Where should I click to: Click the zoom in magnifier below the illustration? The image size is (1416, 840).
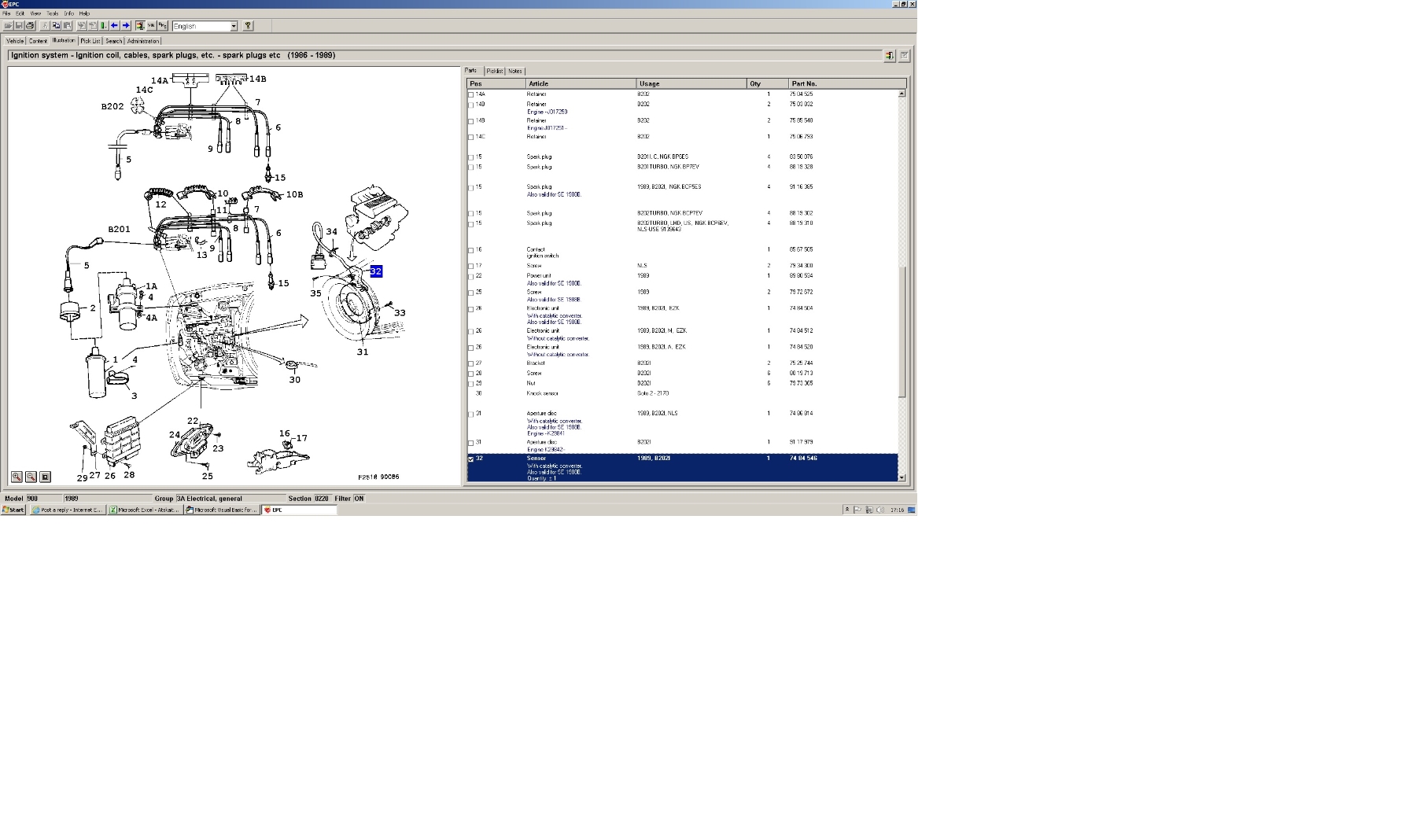pos(17,477)
